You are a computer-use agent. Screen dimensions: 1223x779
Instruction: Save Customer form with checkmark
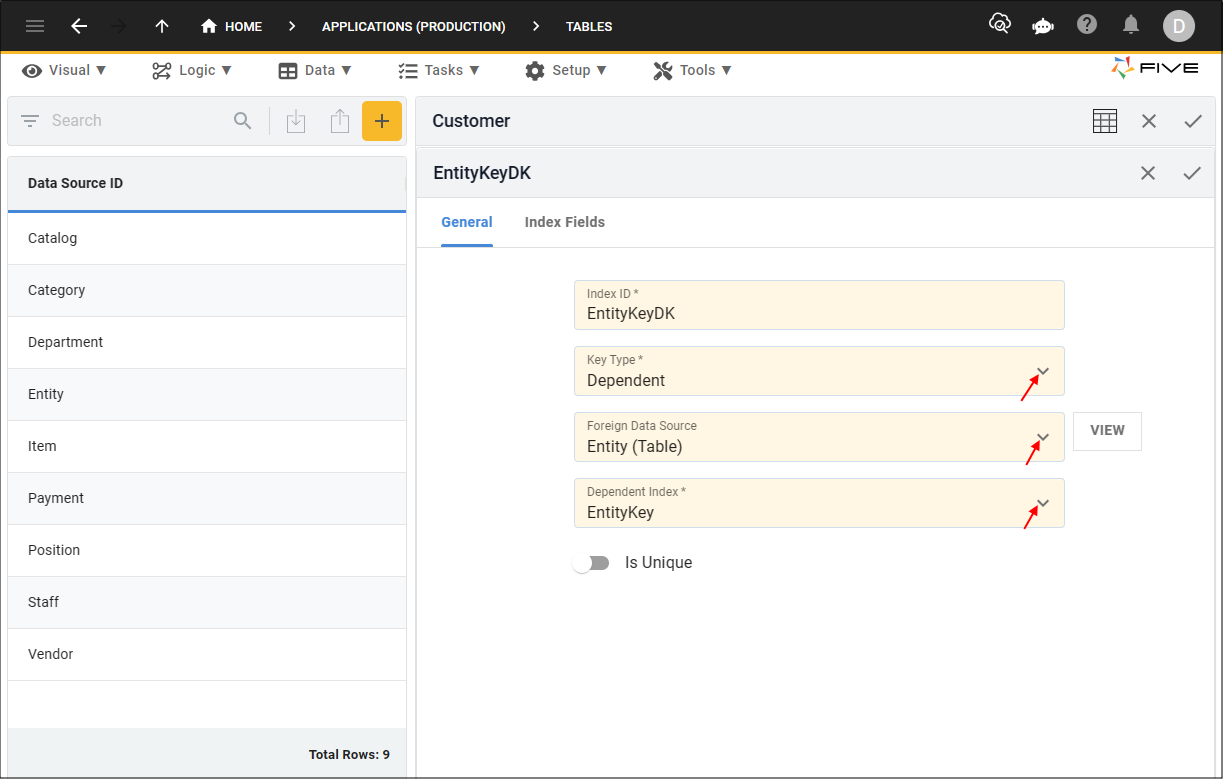tap(1193, 121)
